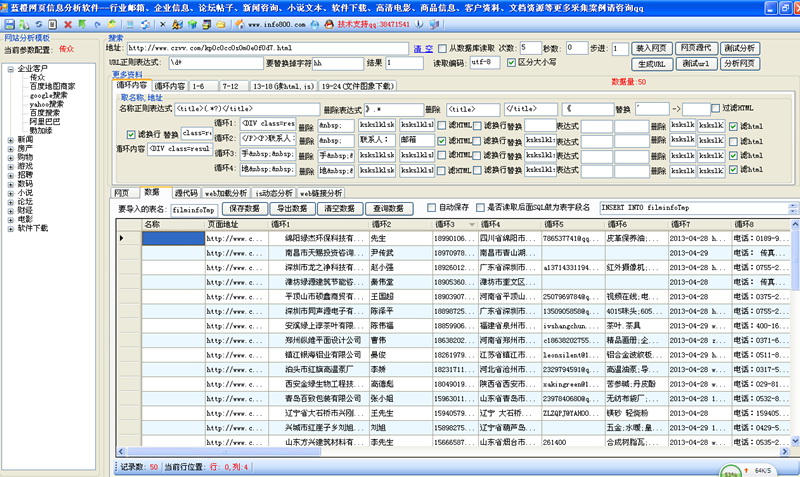Click the 清空 link next to address
800x477 pixels.
(x=423, y=48)
